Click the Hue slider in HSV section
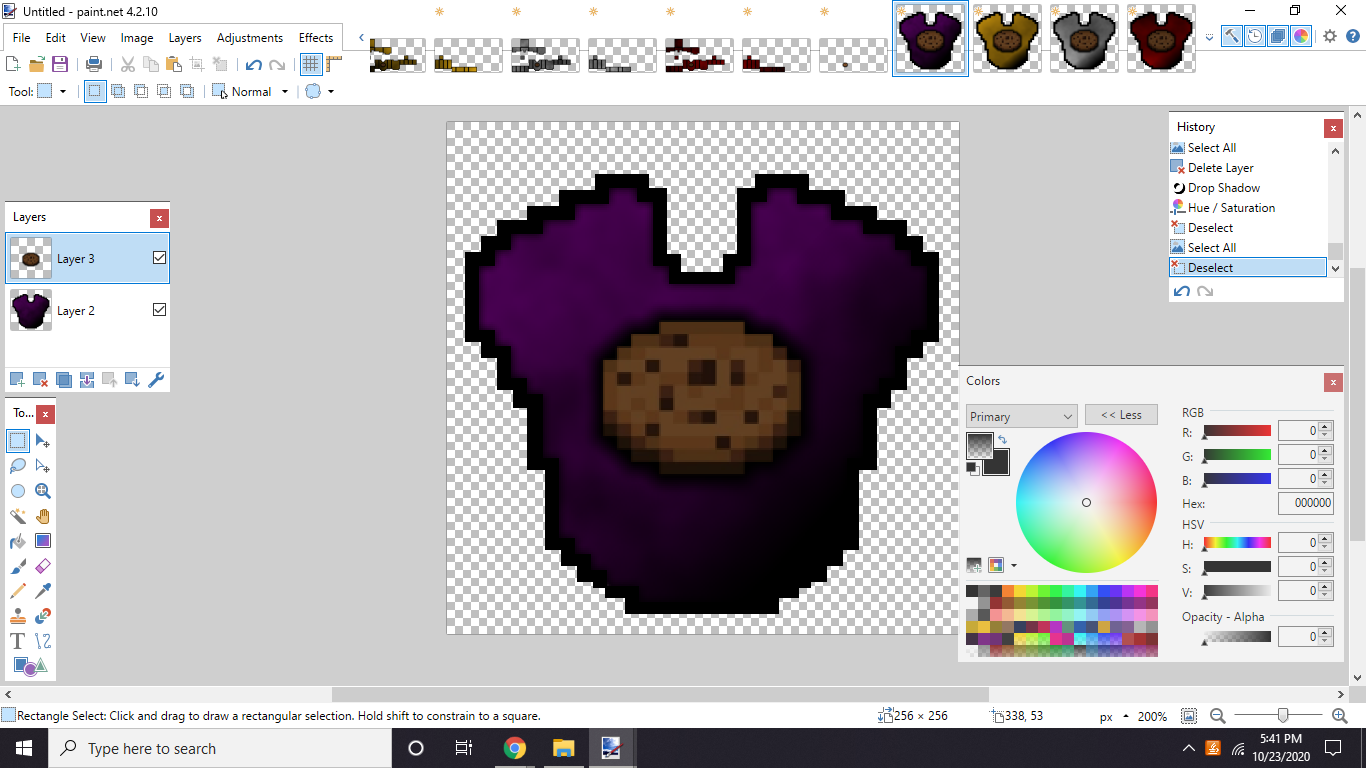The height and width of the screenshot is (768, 1366). click(1237, 543)
